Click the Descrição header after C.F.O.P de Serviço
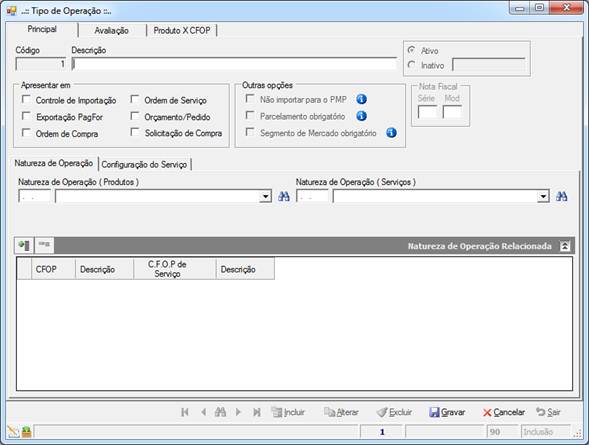The width and height of the screenshot is (589, 445). [245, 269]
